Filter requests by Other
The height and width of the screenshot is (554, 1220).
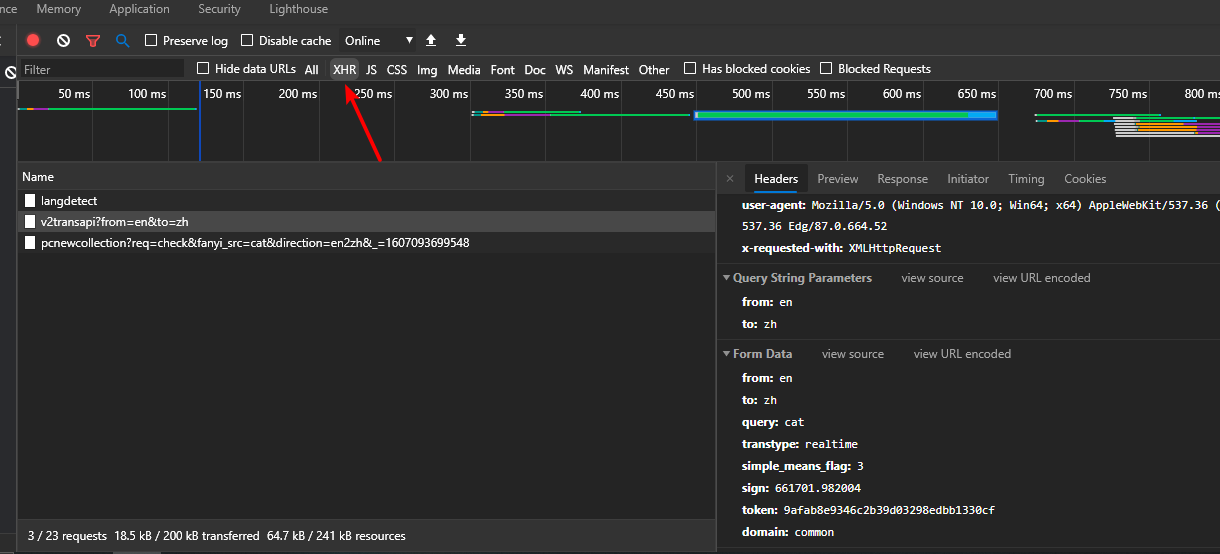tap(654, 70)
